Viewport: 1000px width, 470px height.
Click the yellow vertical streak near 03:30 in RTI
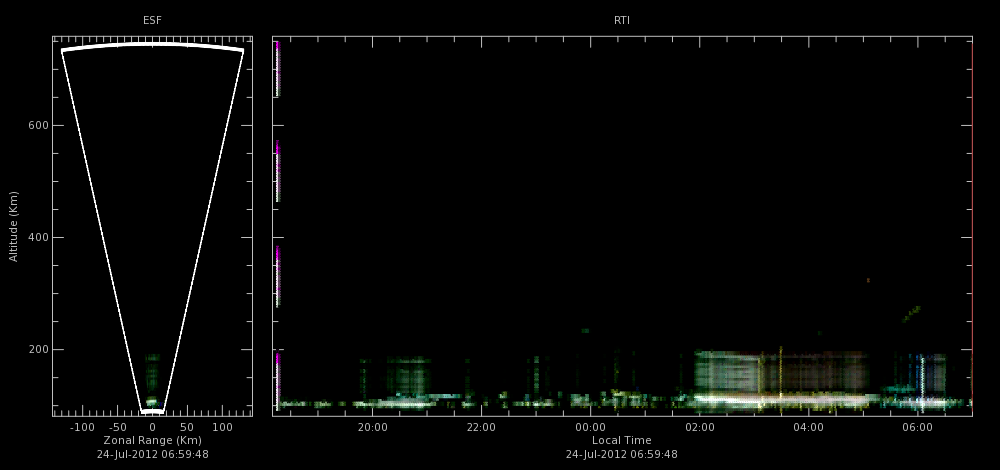781,376
